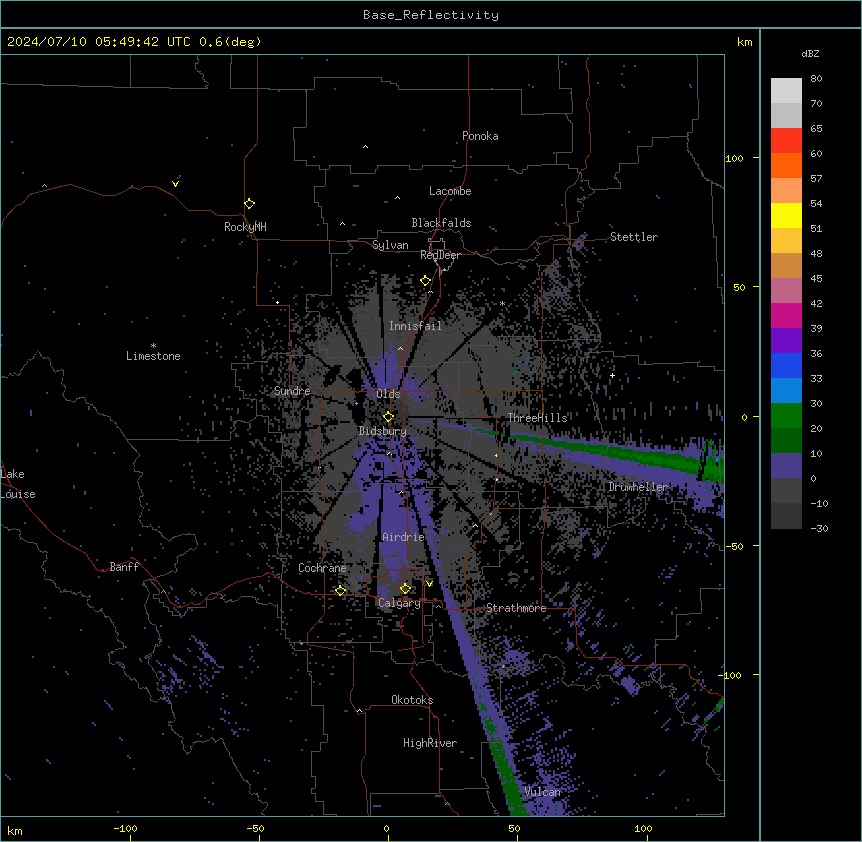Select the Lacombe map label

coord(450,191)
